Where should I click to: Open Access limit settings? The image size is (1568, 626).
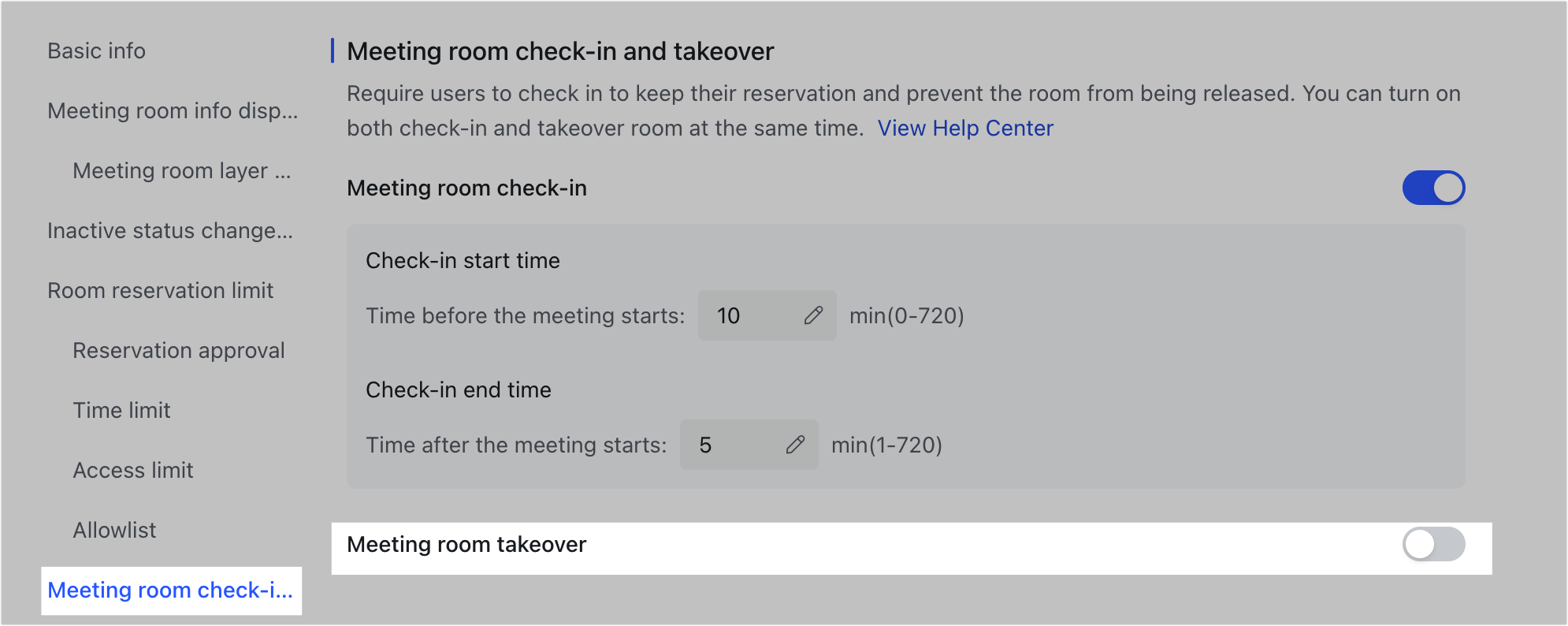(132, 470)
